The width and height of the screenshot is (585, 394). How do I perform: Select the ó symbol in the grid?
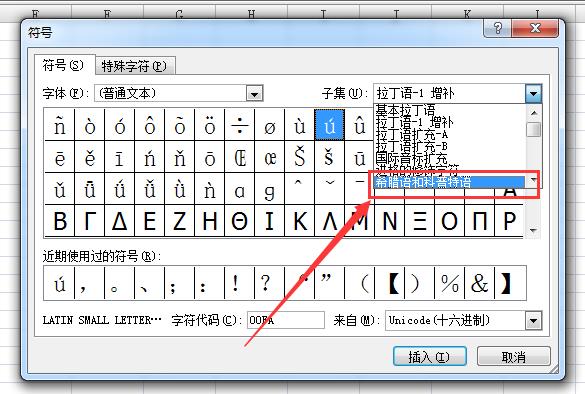pos(120,125)
